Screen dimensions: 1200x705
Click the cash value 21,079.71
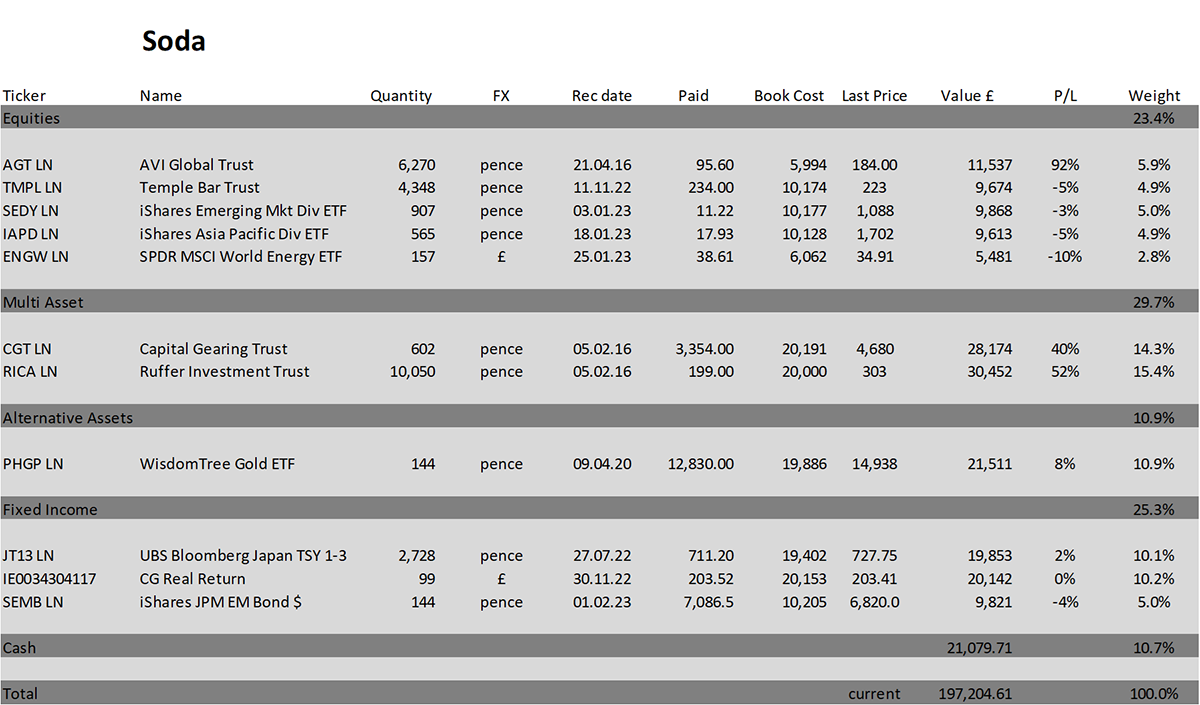pos(980,648)
